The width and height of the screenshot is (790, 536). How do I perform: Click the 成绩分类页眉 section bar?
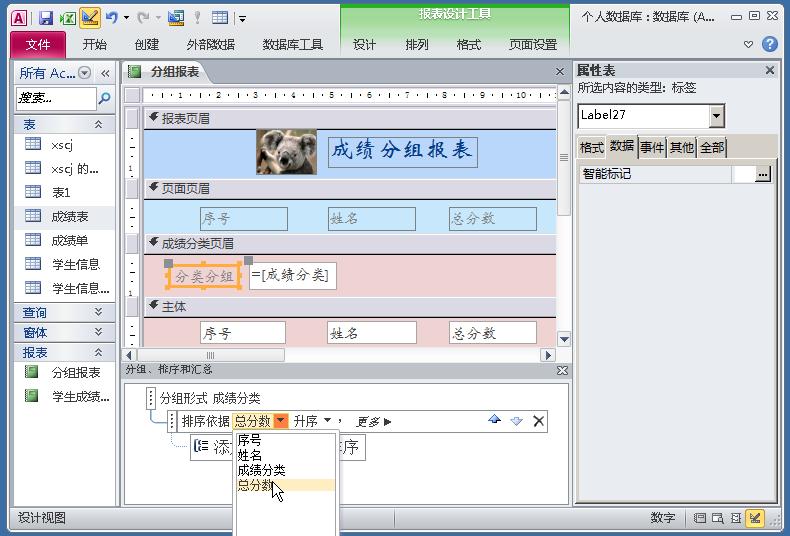pos(350,244)
